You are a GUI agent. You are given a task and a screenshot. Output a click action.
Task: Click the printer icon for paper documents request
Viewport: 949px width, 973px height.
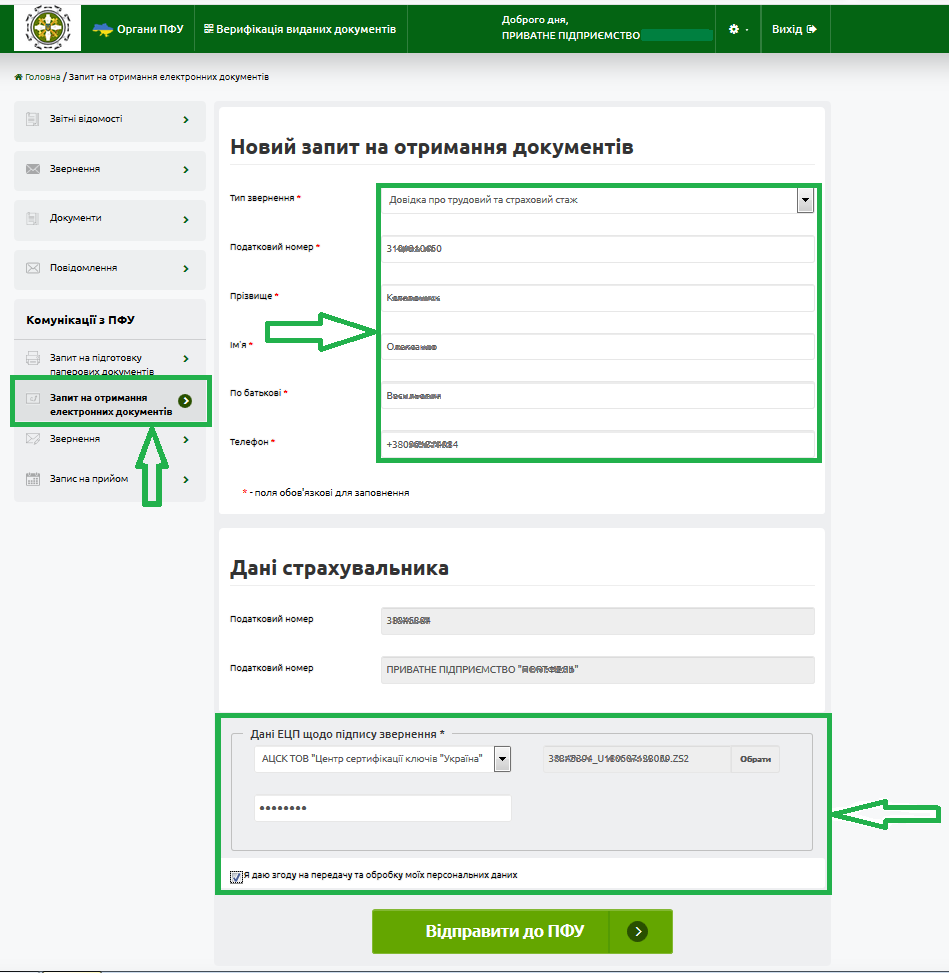coord(33,358)
